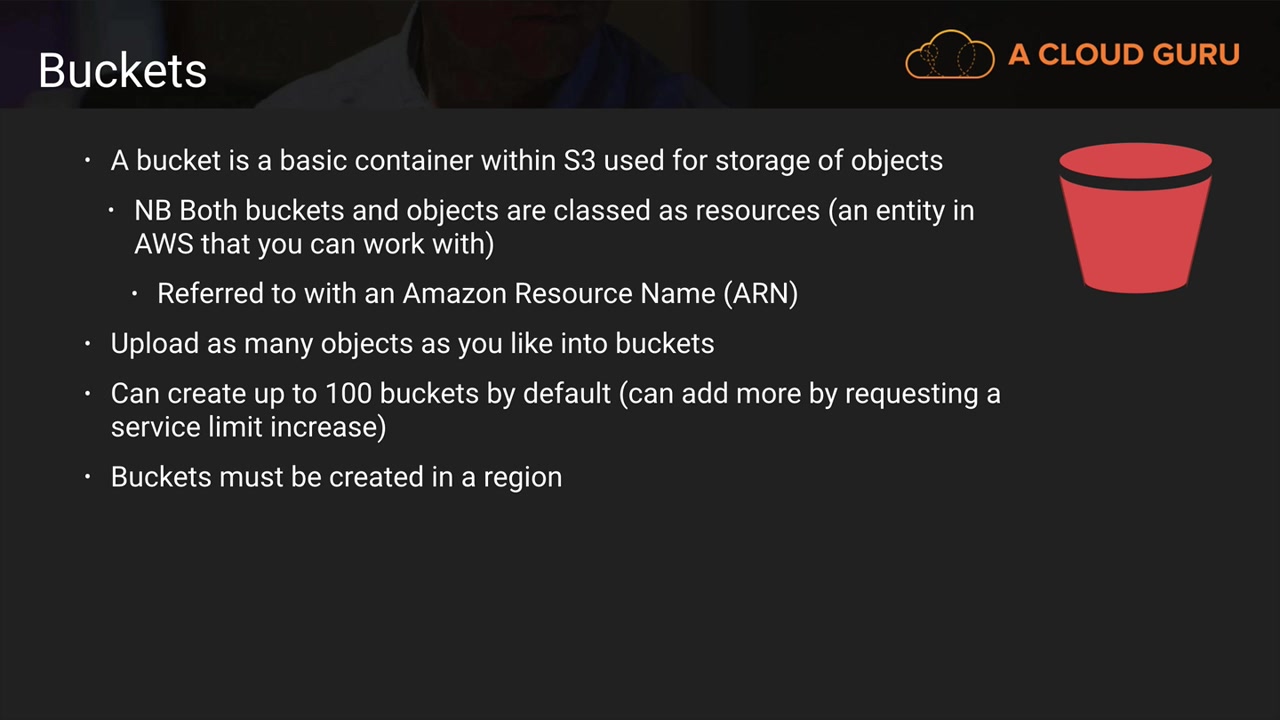The width and height of the screenshot is (1280, 720).
Task: Click the red S3 bucket icon
Action: click(x=1135, y=218)
